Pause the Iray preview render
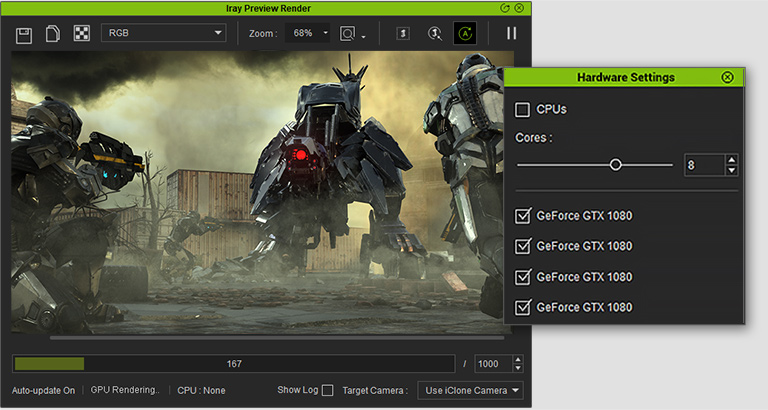Viewport: 768px width, 410px height. pos(511,33)
